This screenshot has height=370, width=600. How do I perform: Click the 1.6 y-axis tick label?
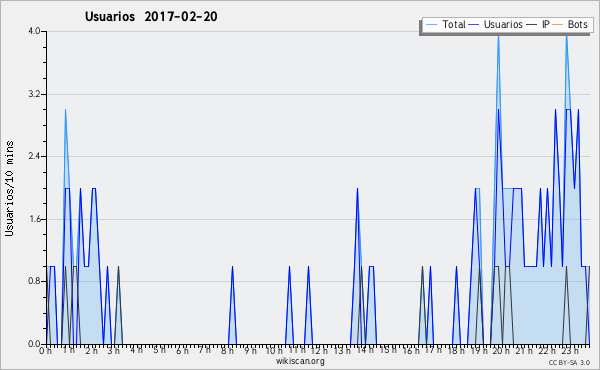[34, 219]
